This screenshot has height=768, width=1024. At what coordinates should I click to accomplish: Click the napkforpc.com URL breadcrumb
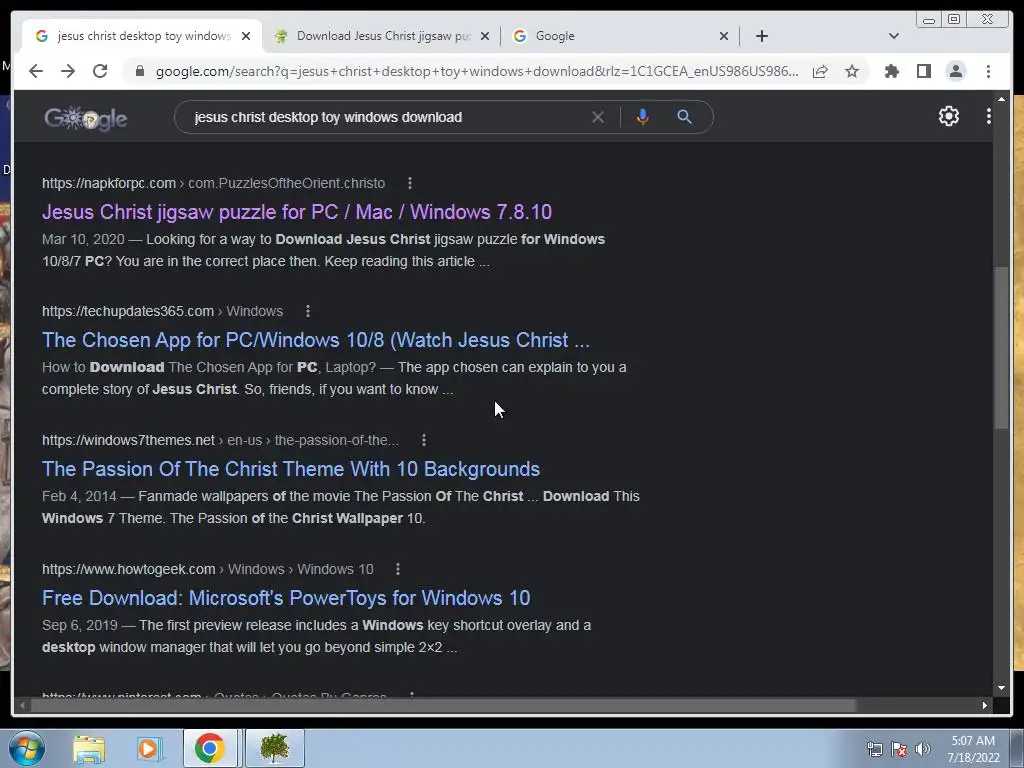pos(214,184)
